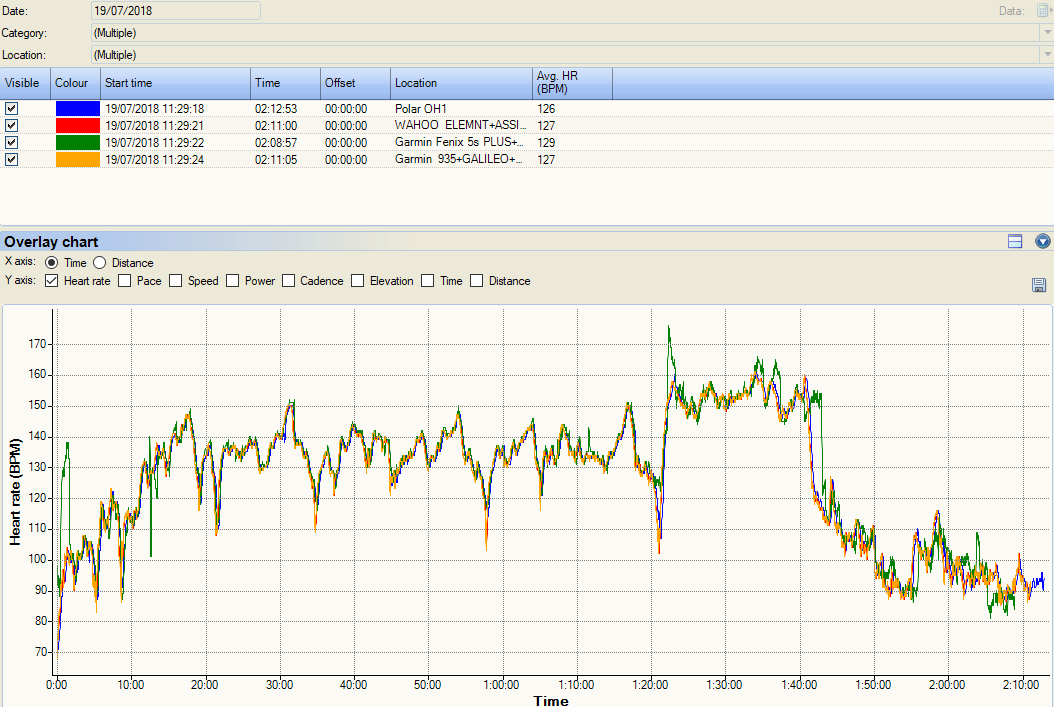
Task: Click the chart save (floppy disk) icon
Action: point(1039,286)
